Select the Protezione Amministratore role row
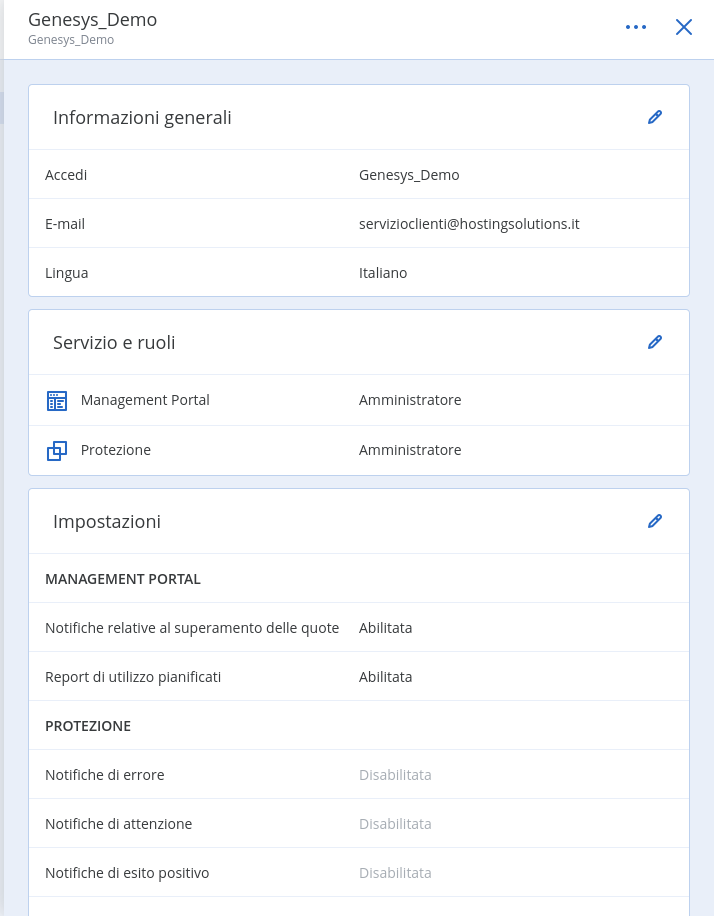Viewport: 714px width, 916px height. click(x=359, y=450)
